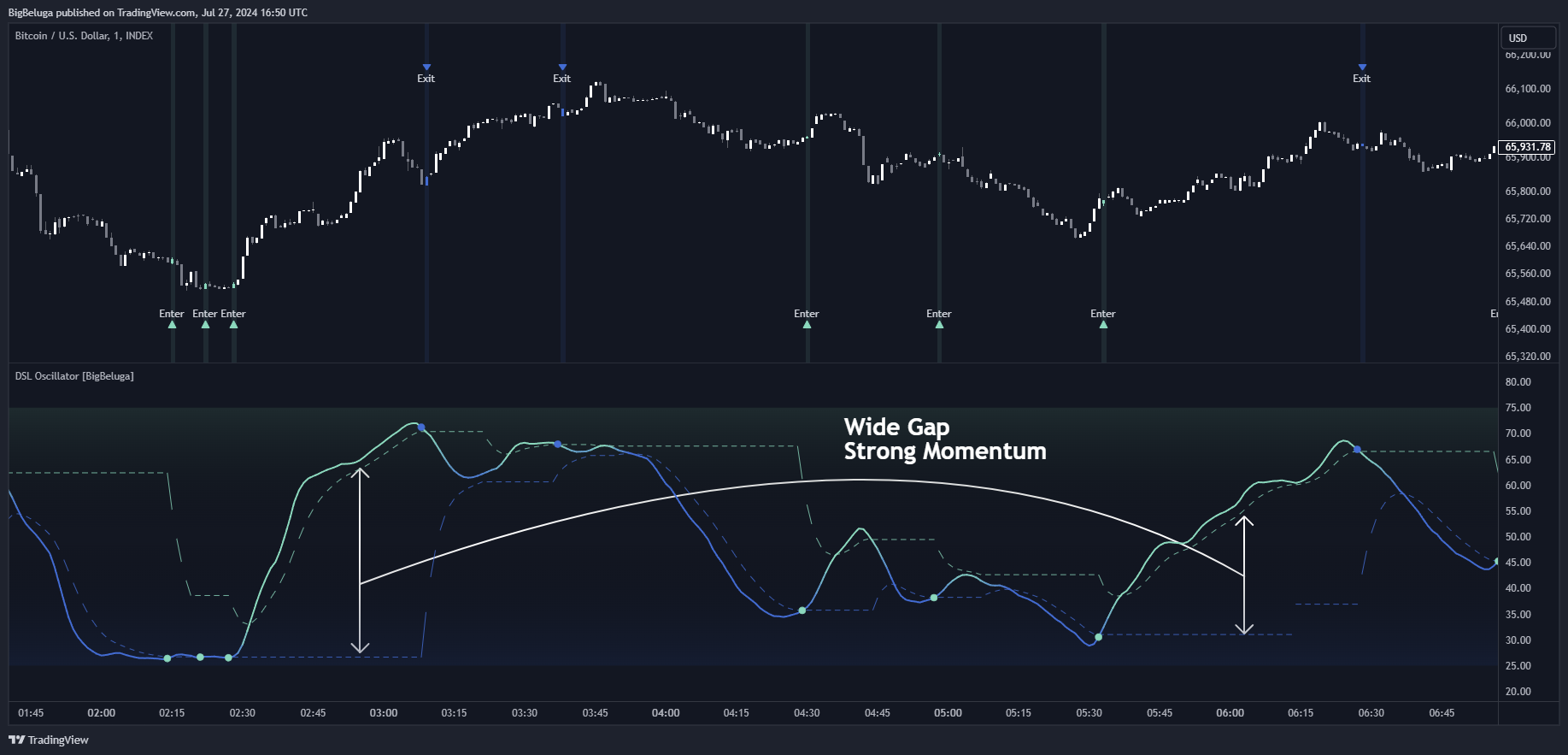The image size is (1568, 755).
Task: Click the blue oscillator dot at the 03:08 peak
Action: coord(421,428)
